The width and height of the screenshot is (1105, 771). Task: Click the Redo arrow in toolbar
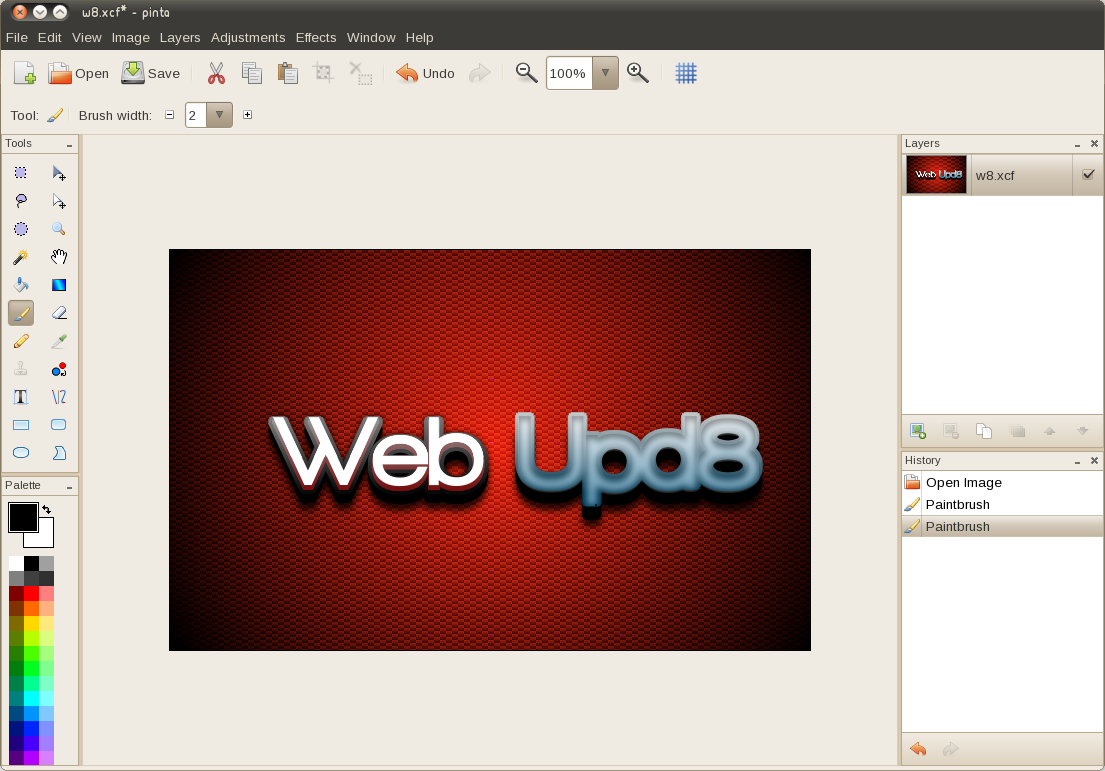tap(479, 73)
